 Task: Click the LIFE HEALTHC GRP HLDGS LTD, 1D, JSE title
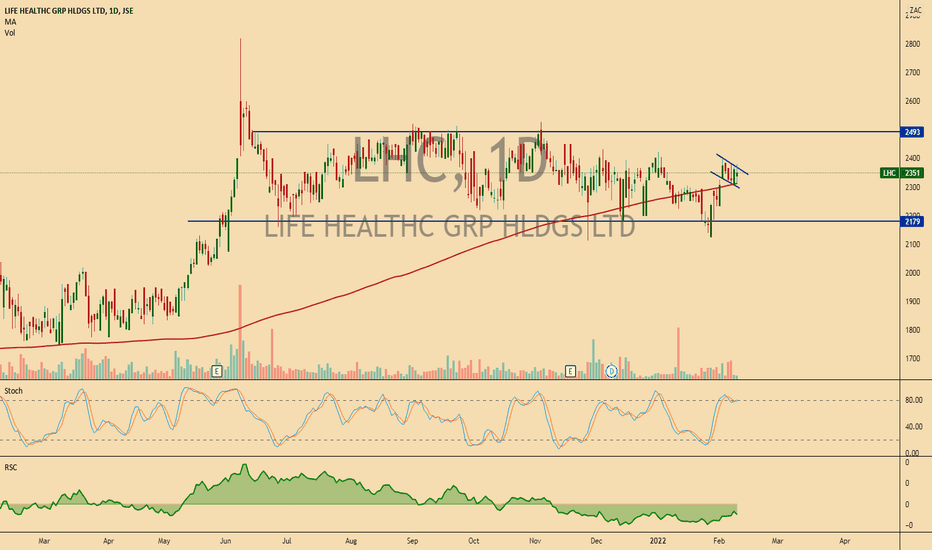69,11
